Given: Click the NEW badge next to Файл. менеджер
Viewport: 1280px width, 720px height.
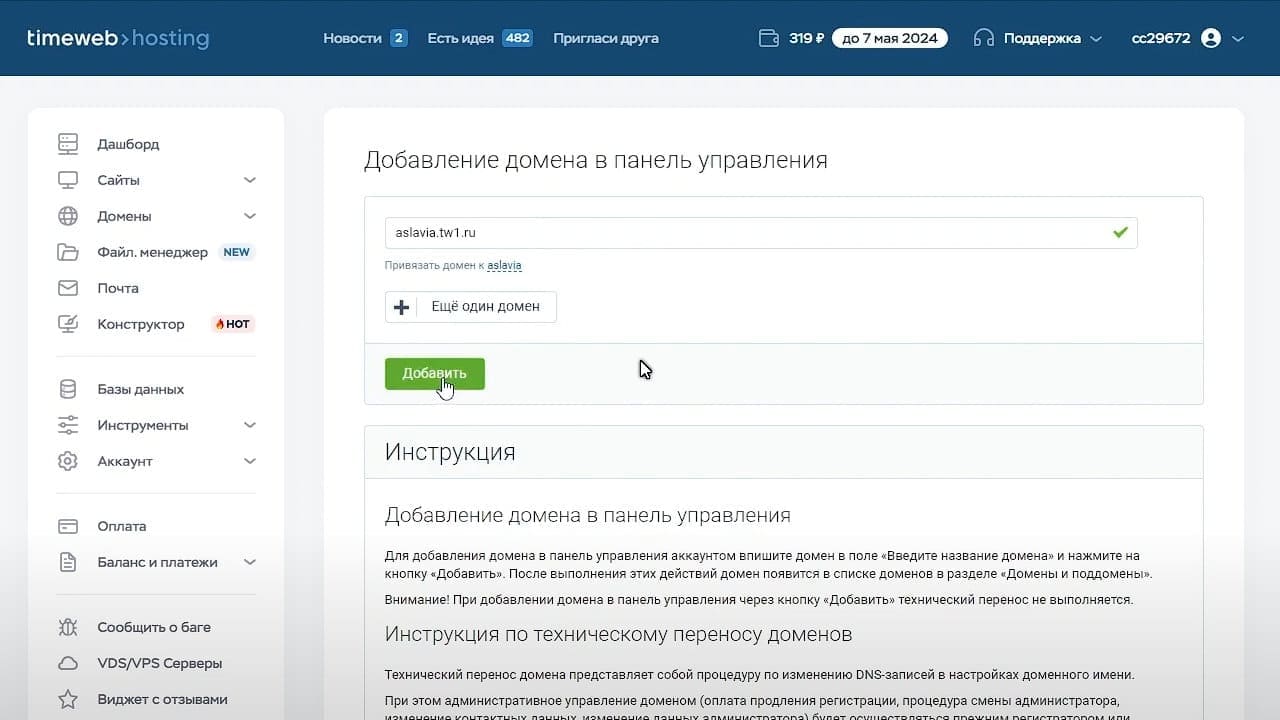Looking at the screenshot, I should 237,252.
